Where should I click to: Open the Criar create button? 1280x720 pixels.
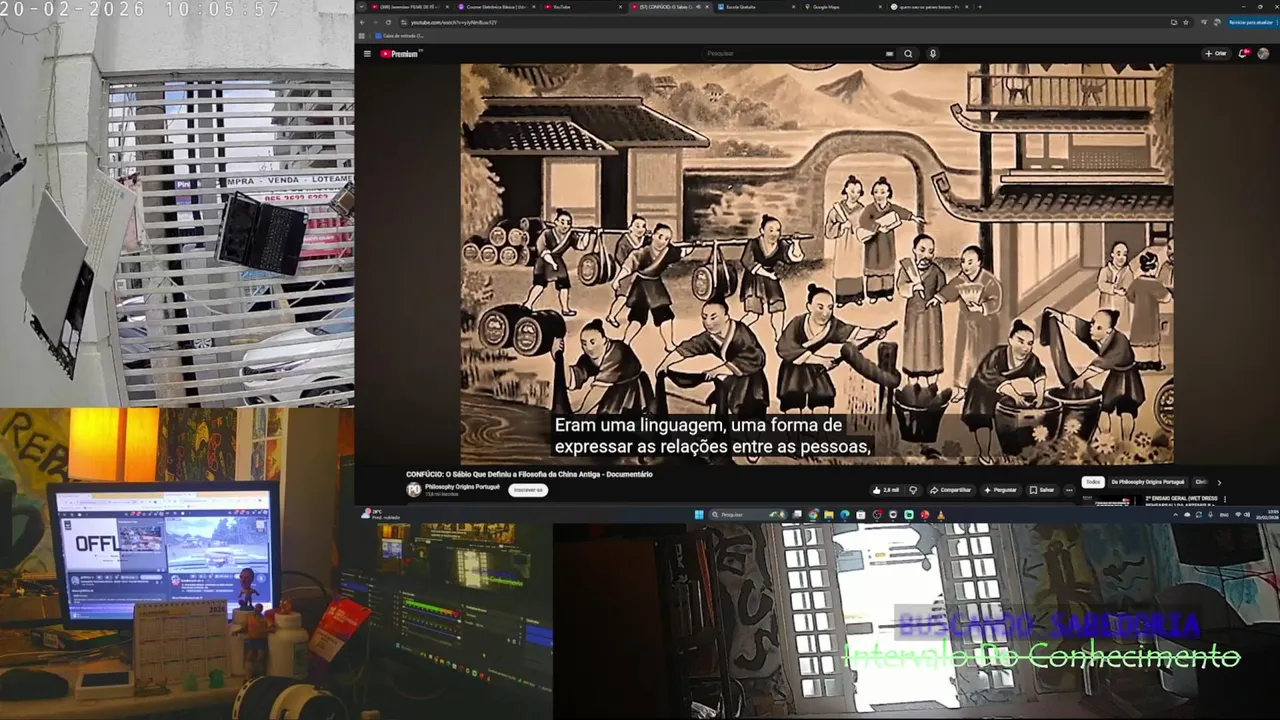pyautogui.click(x=1216, y=54)
